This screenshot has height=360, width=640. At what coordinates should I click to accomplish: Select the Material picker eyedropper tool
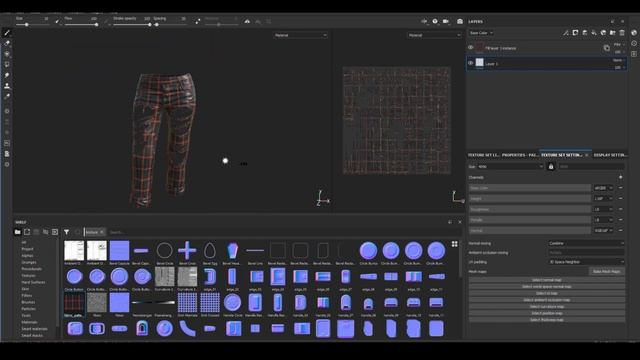pos(7,96)
